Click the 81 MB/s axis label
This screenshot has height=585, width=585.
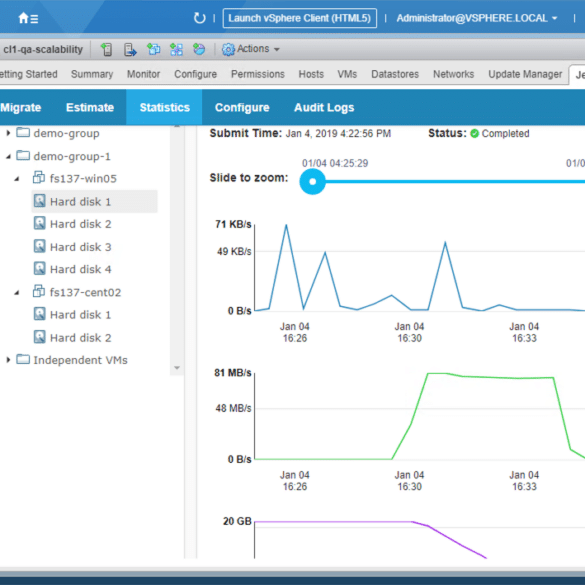[233, 373]
